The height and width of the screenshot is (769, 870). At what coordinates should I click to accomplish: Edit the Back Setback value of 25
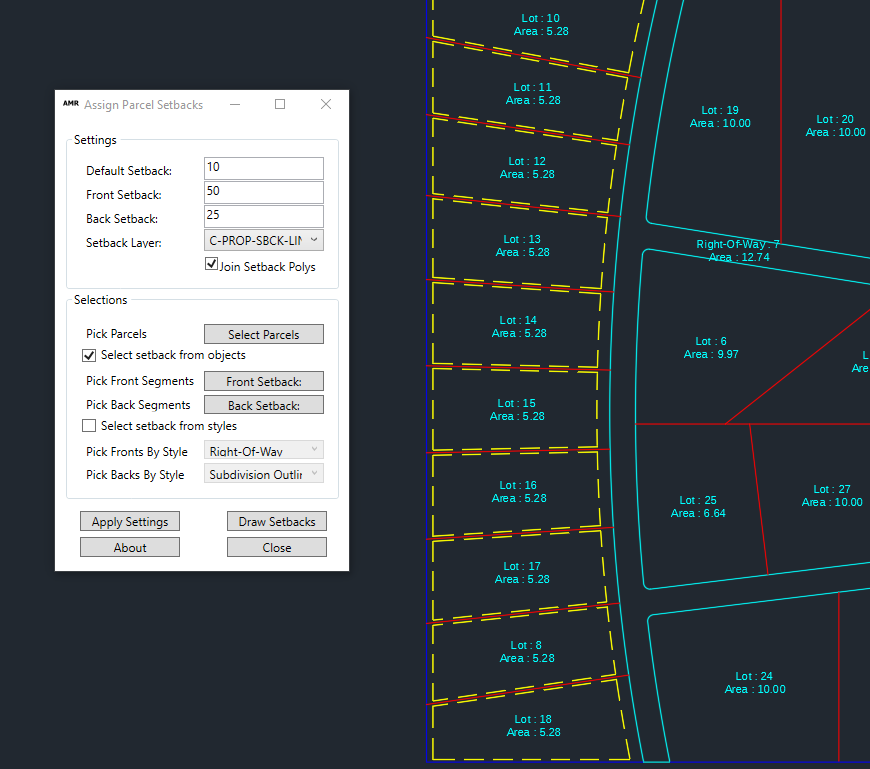pyautogui.click(x=263, y=215)
